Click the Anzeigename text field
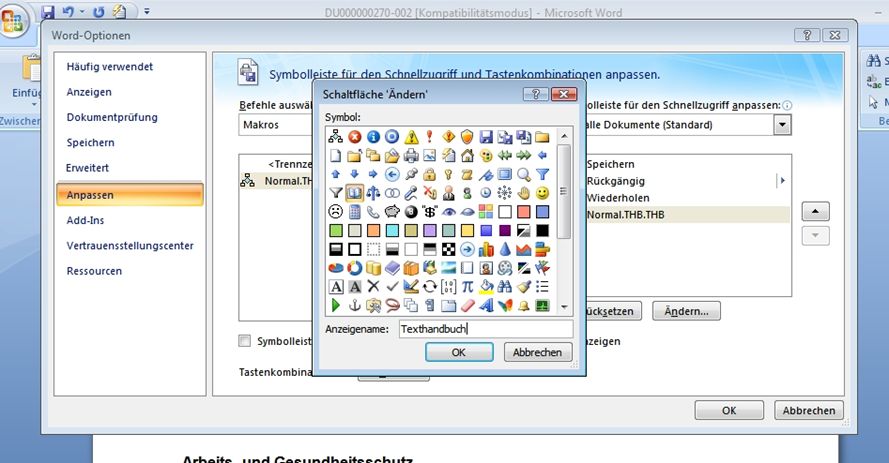Viewport: 889px width, 463px height. tap(486, 329)
